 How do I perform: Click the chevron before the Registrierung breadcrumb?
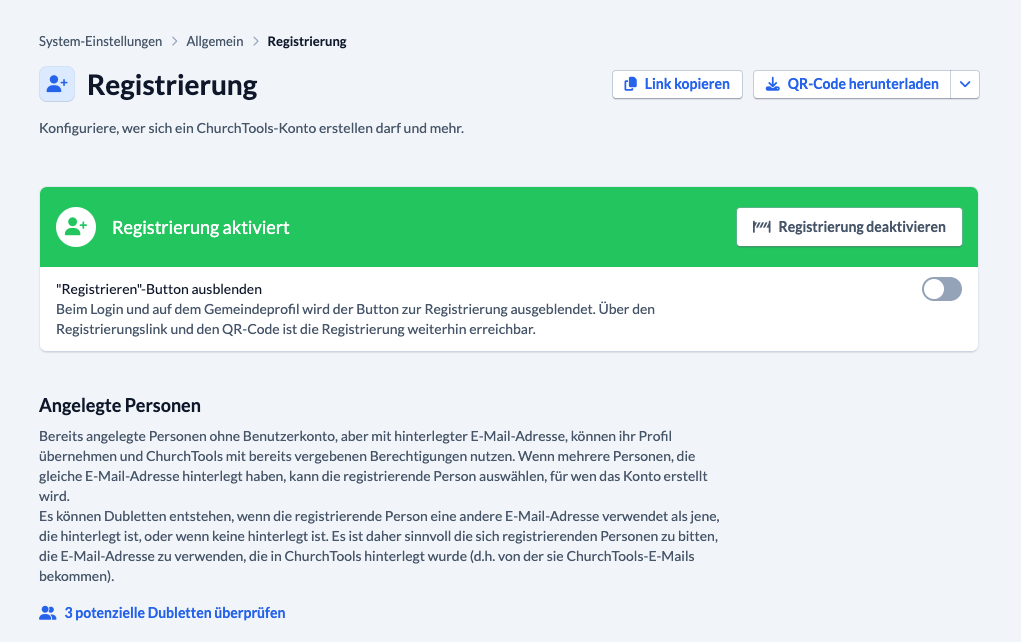coord(255,42)
